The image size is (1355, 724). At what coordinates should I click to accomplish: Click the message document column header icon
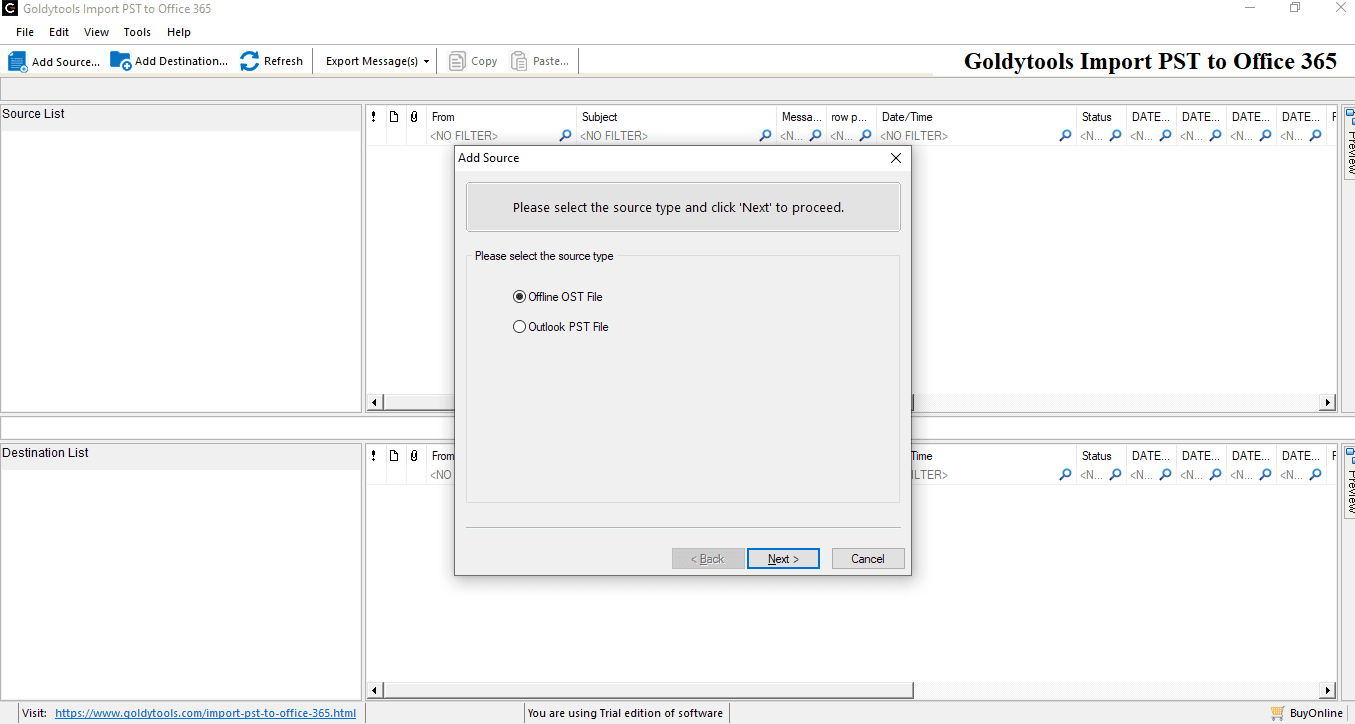pos(393,116)
